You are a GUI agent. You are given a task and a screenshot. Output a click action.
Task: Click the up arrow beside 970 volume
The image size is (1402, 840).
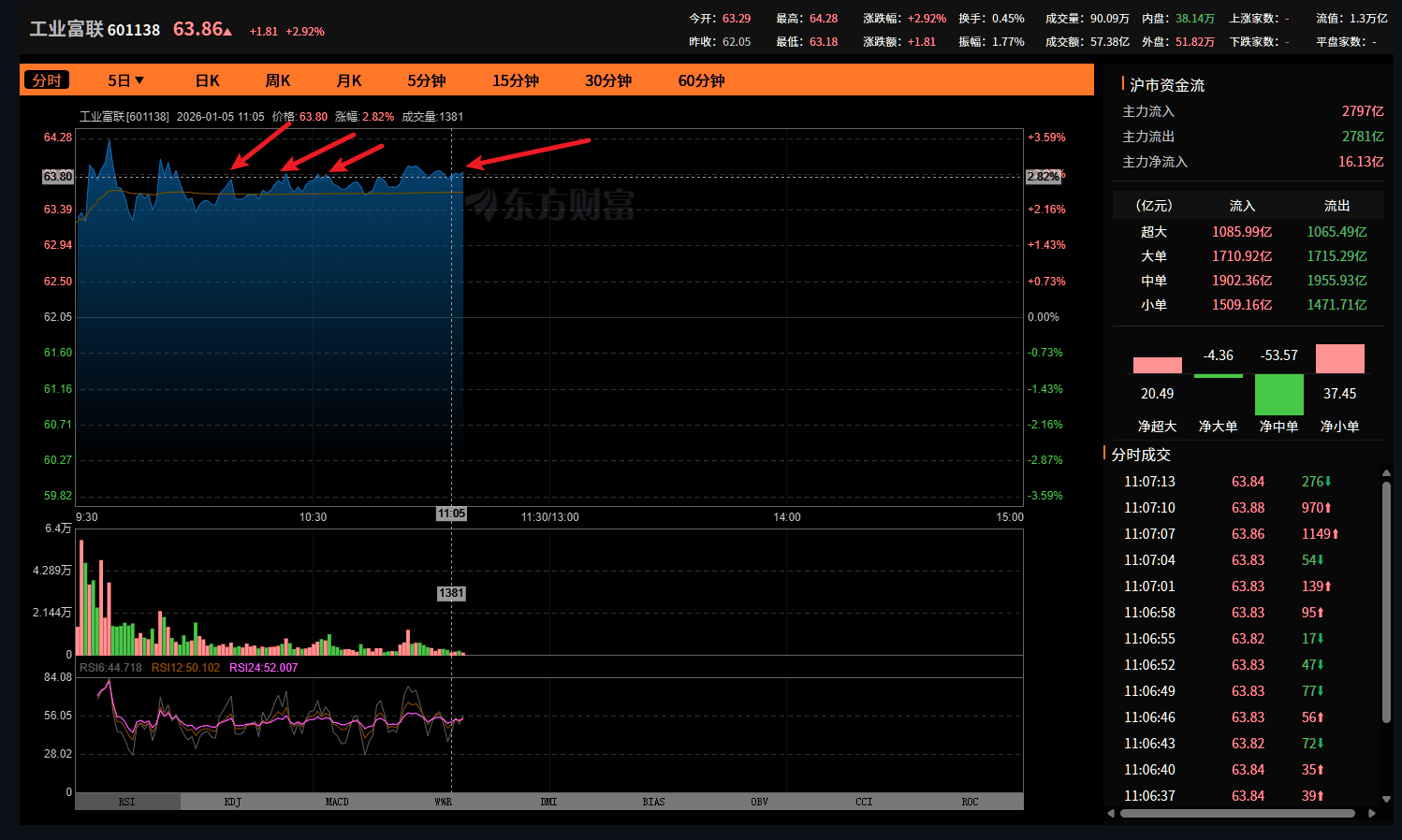pos(1327,508)
